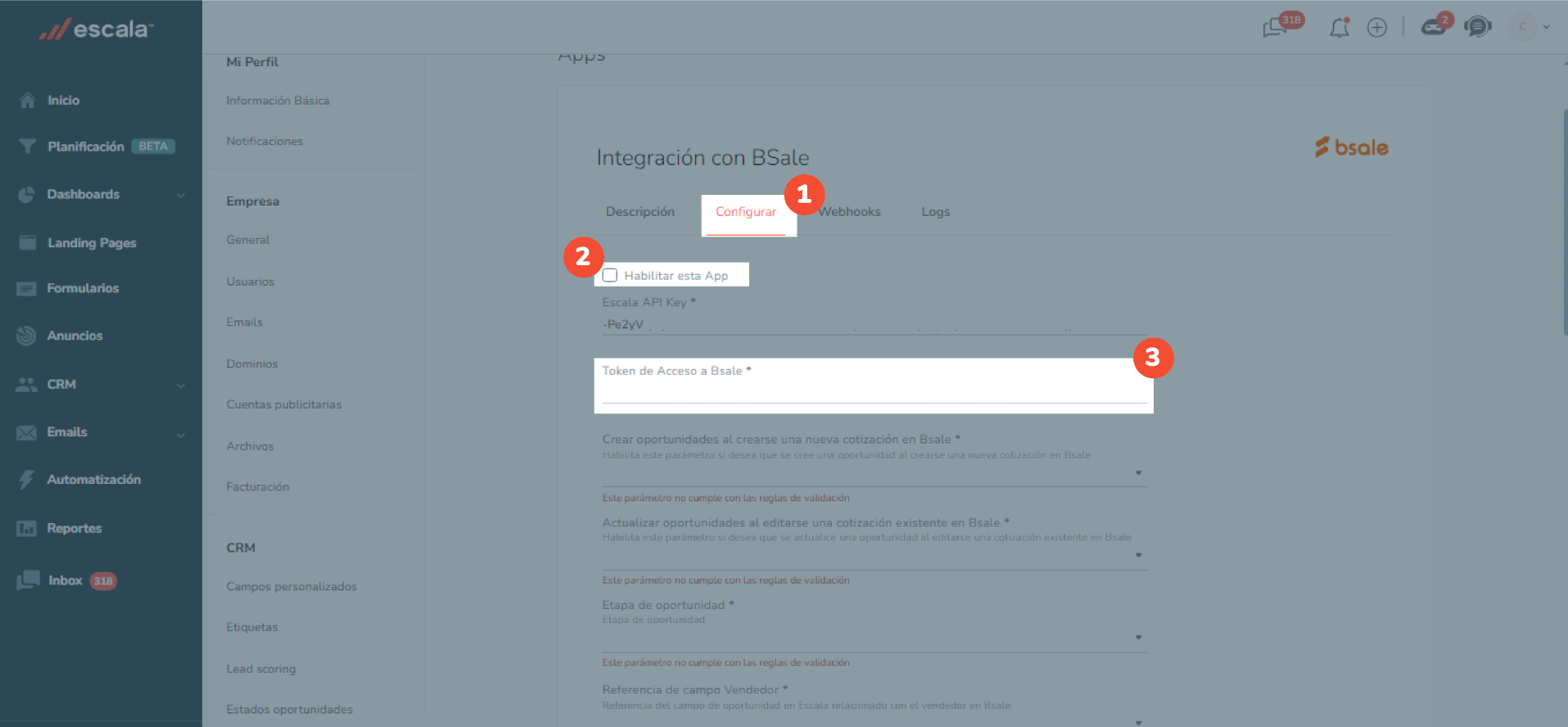Open Crear oportunidades al crearse cotización dropdown
The image size is (1568, 727).
874,473
